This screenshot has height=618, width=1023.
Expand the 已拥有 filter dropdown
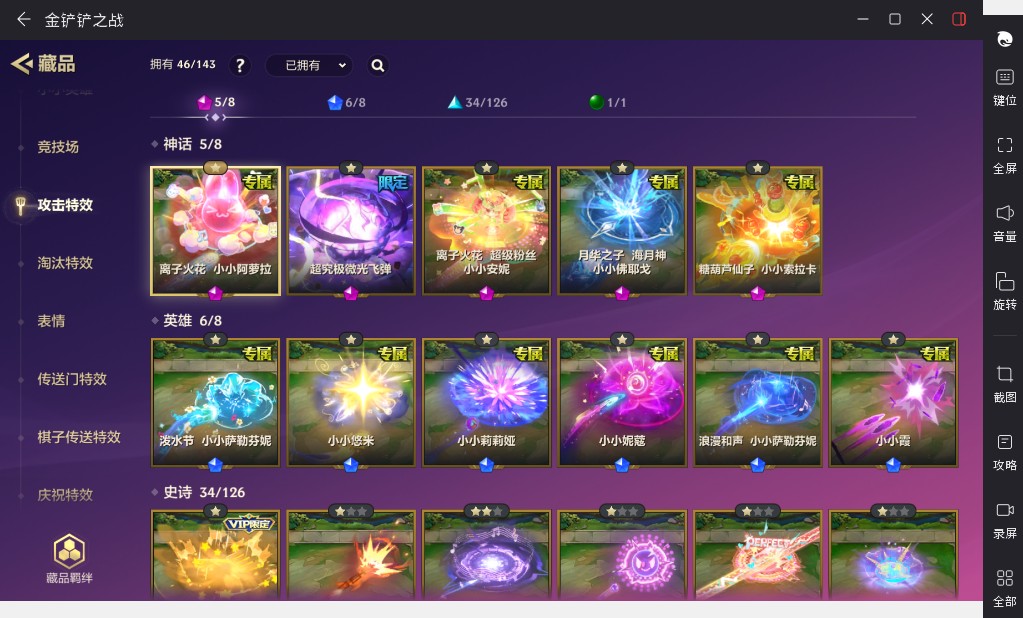309,65
